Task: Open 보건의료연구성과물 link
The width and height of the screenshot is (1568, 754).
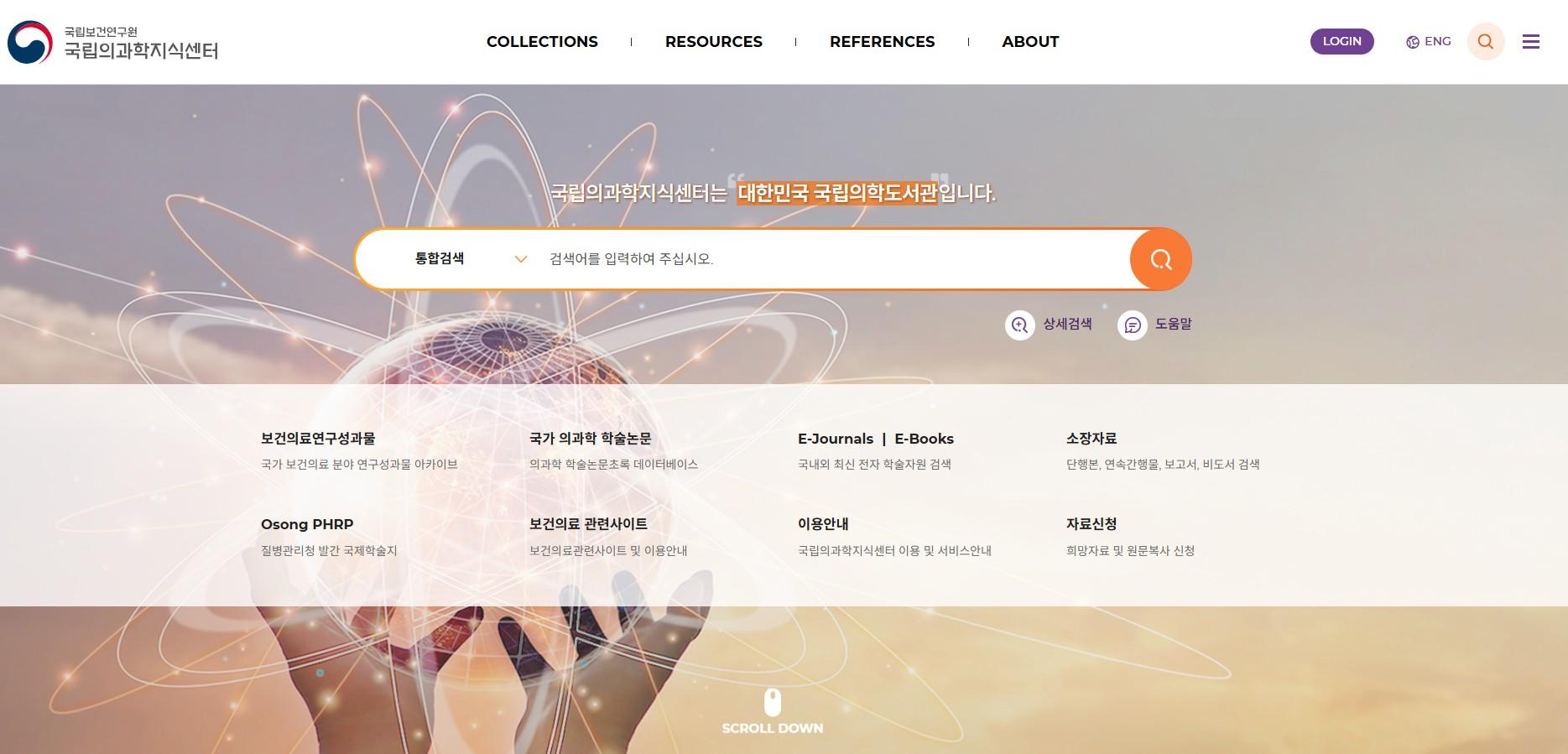Action: (x=318, y=439)
